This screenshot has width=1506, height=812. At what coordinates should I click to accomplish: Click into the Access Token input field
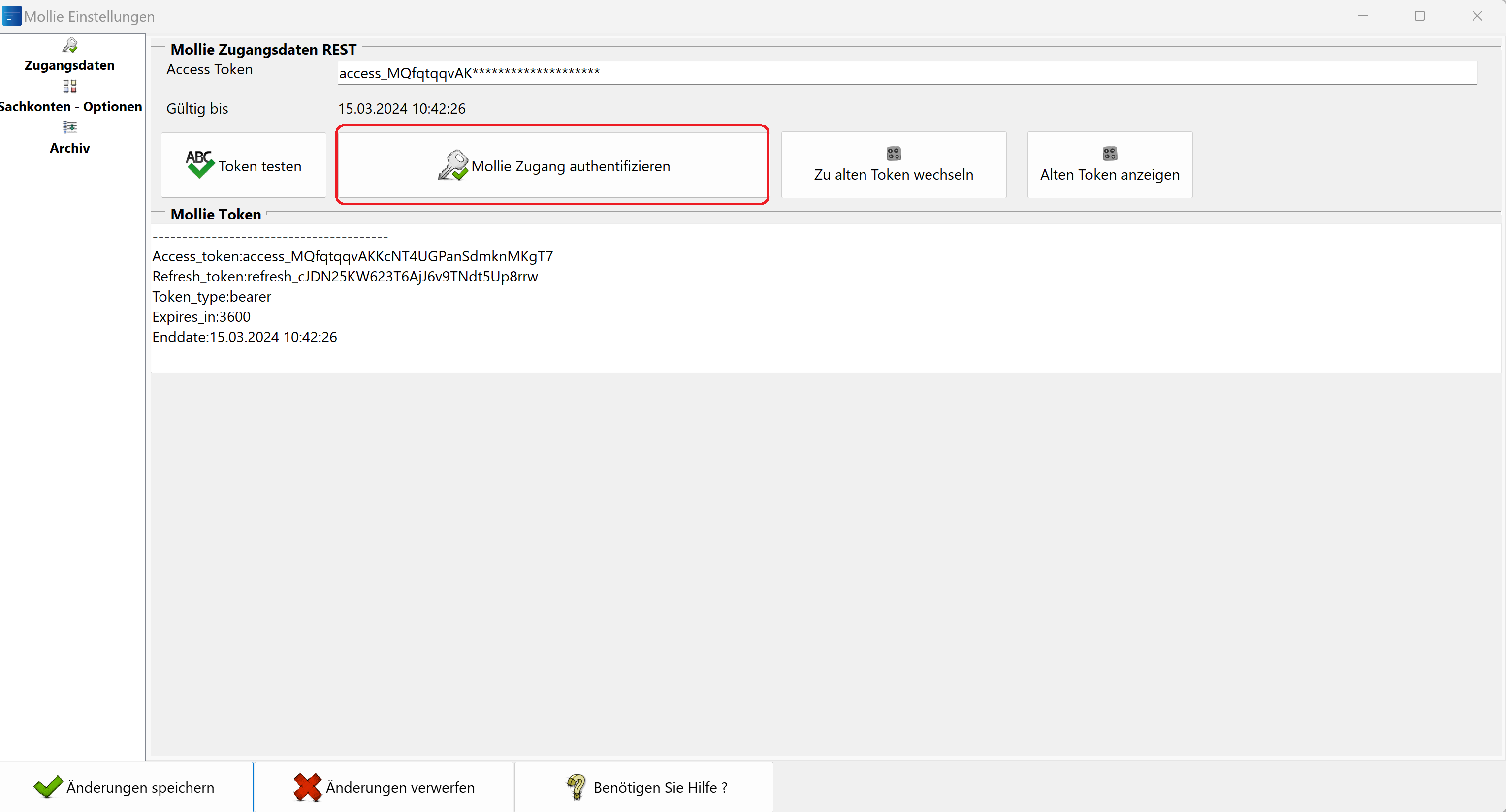coord(906,73)
